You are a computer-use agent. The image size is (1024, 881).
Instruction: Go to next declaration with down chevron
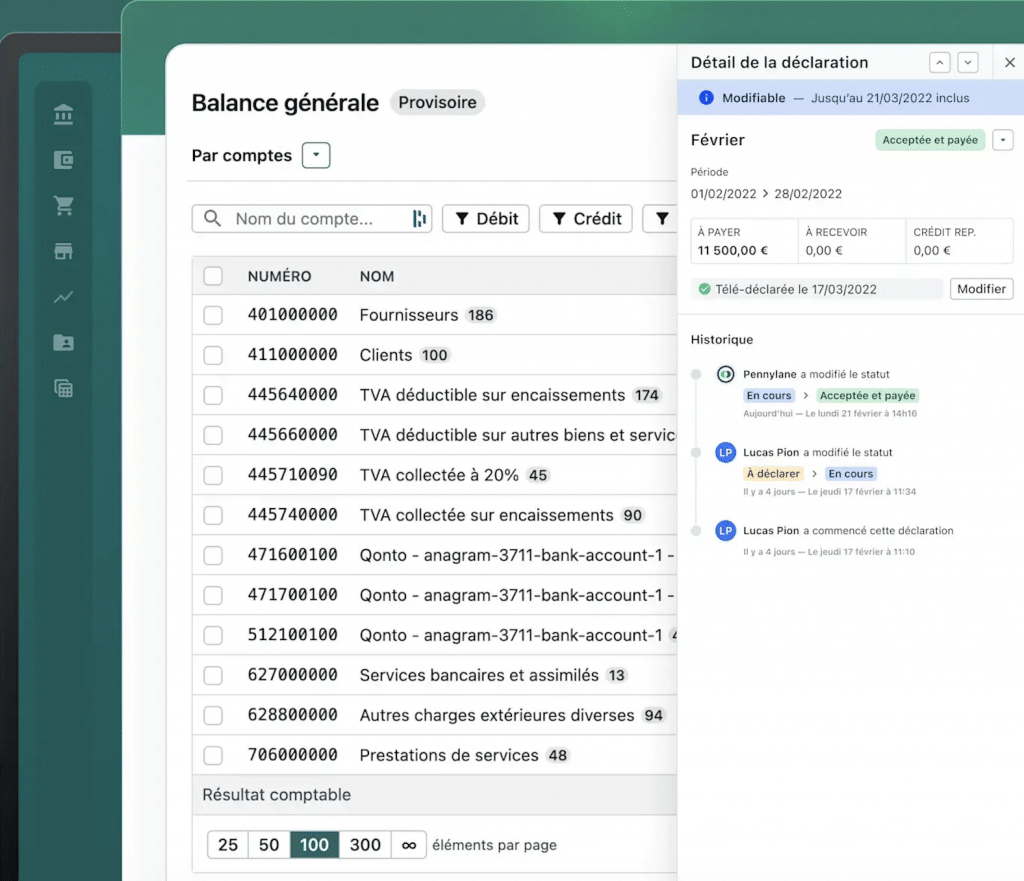[967, 63]
